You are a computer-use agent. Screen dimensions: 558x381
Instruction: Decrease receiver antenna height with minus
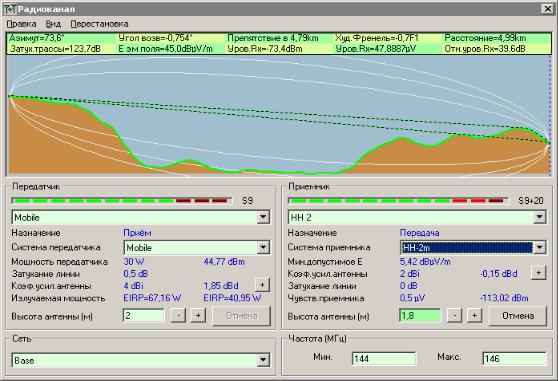454,316
